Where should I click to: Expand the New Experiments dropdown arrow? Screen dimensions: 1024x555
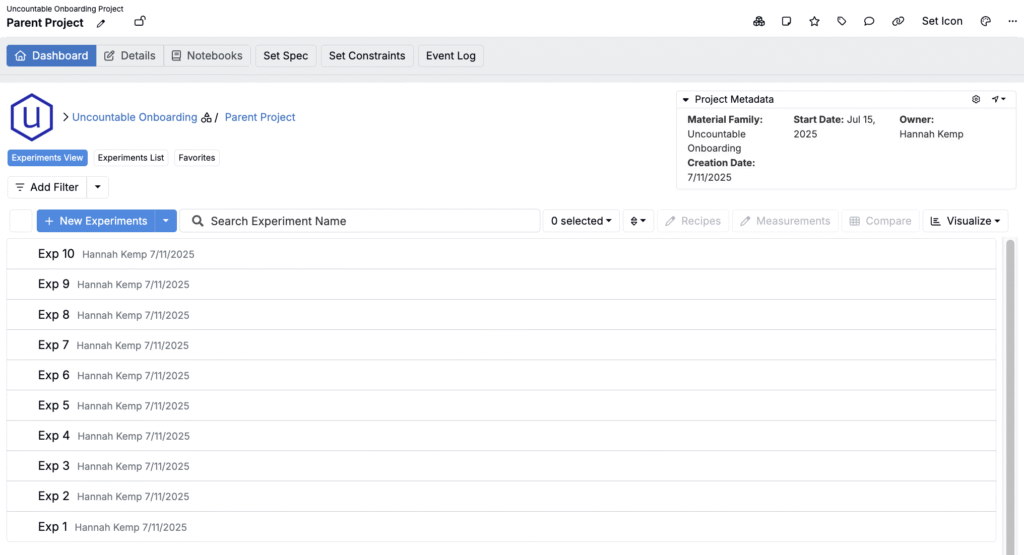pos(167,221)
